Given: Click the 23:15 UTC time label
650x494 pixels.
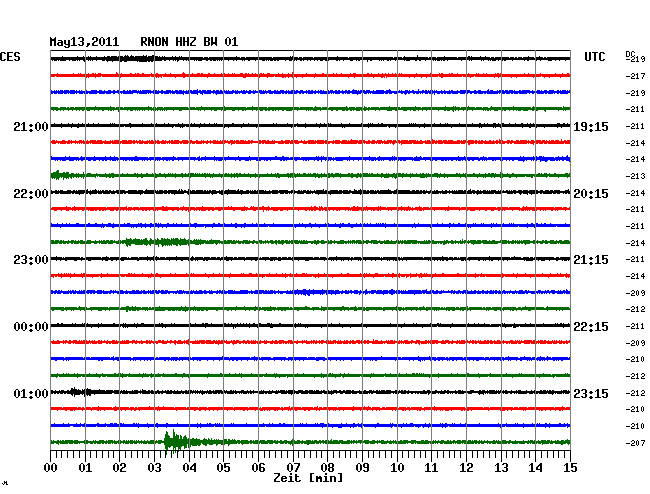Looking at the screenshot, I should (591, 393).
